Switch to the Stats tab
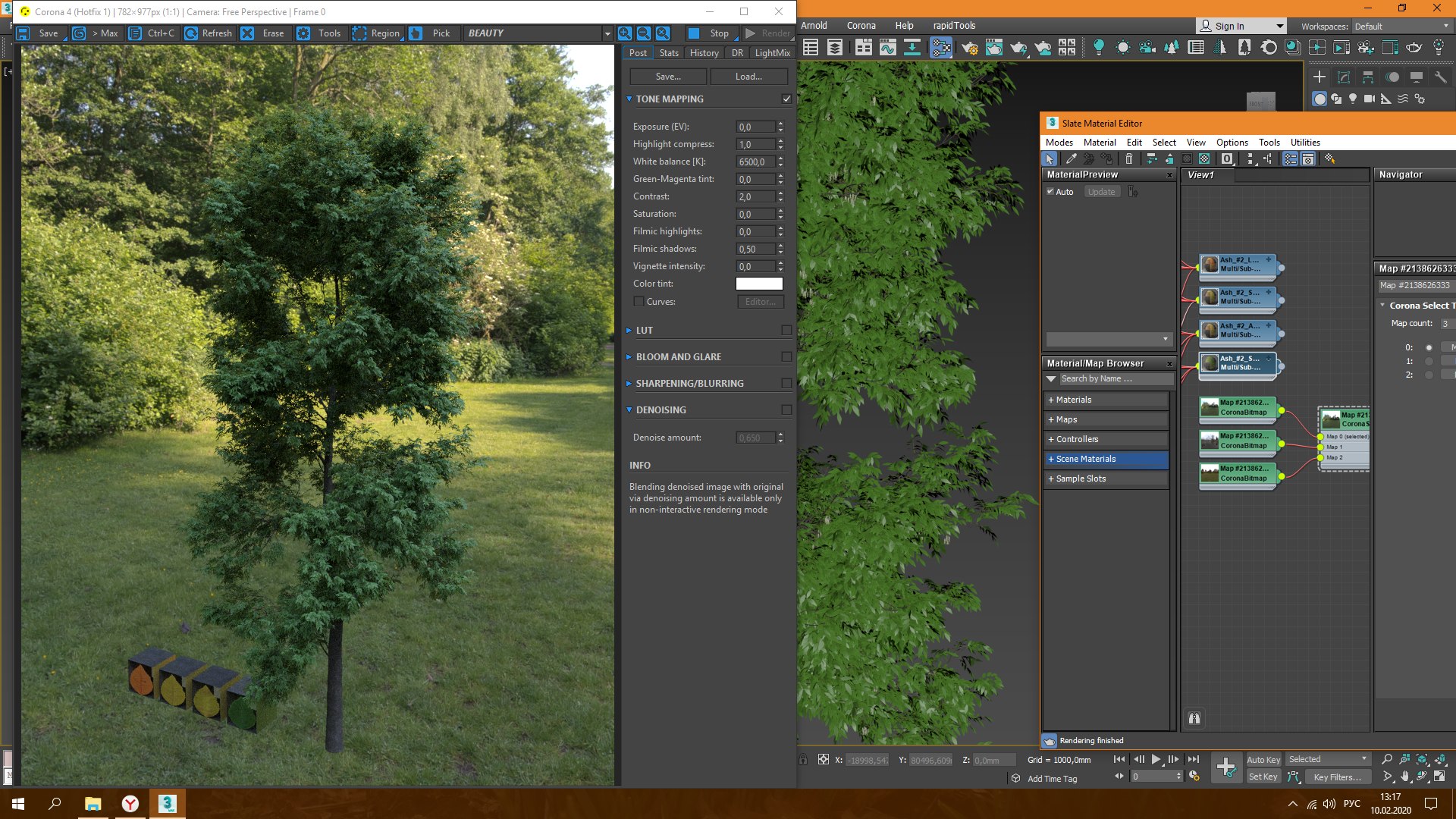 (x=669, y=53)
